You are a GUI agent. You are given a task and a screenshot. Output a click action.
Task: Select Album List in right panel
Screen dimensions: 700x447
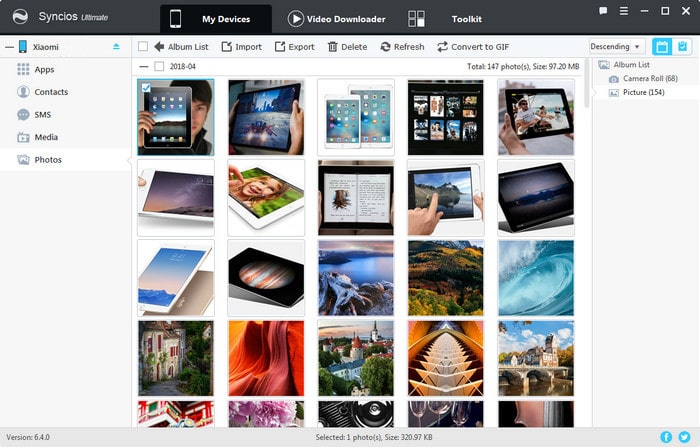(625, 65)
